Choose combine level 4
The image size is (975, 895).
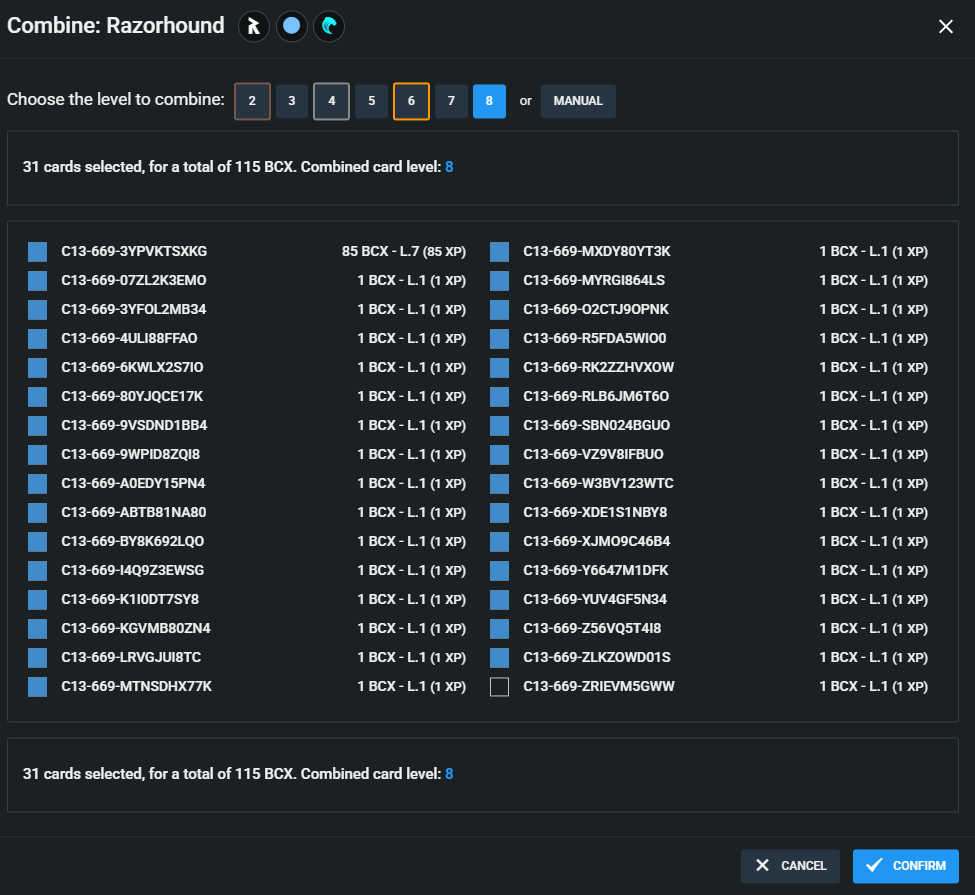[331, 101]
